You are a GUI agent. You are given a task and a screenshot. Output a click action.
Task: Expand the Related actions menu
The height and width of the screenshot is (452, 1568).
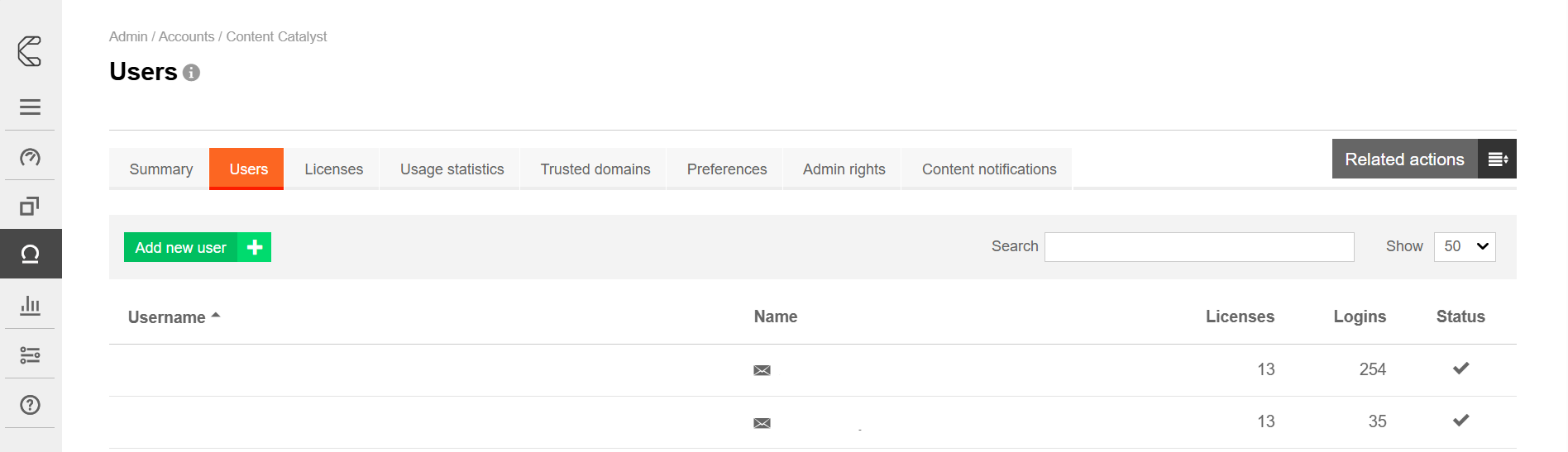click(x=1423, y=159)
